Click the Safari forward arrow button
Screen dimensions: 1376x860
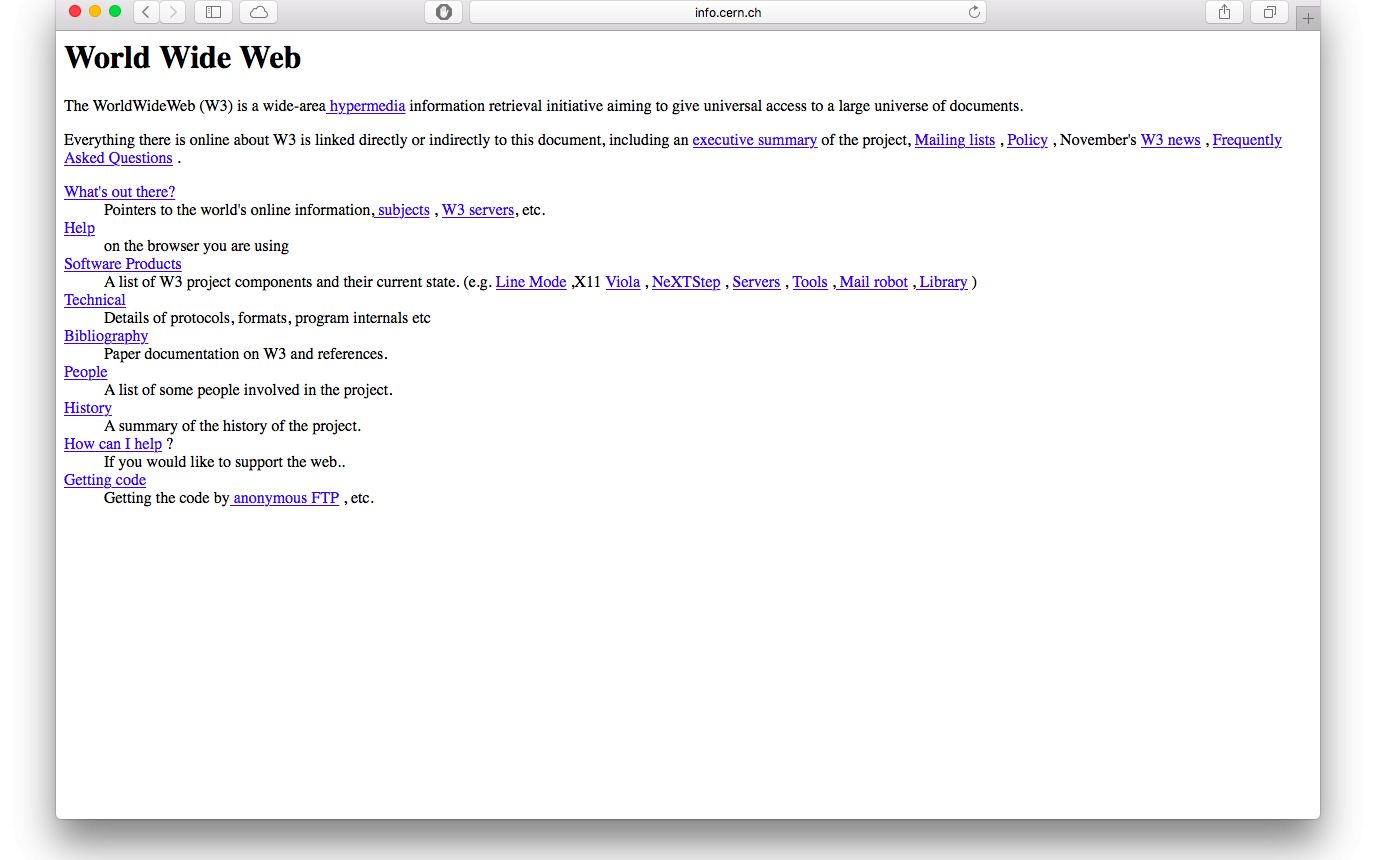coord(173,12)
